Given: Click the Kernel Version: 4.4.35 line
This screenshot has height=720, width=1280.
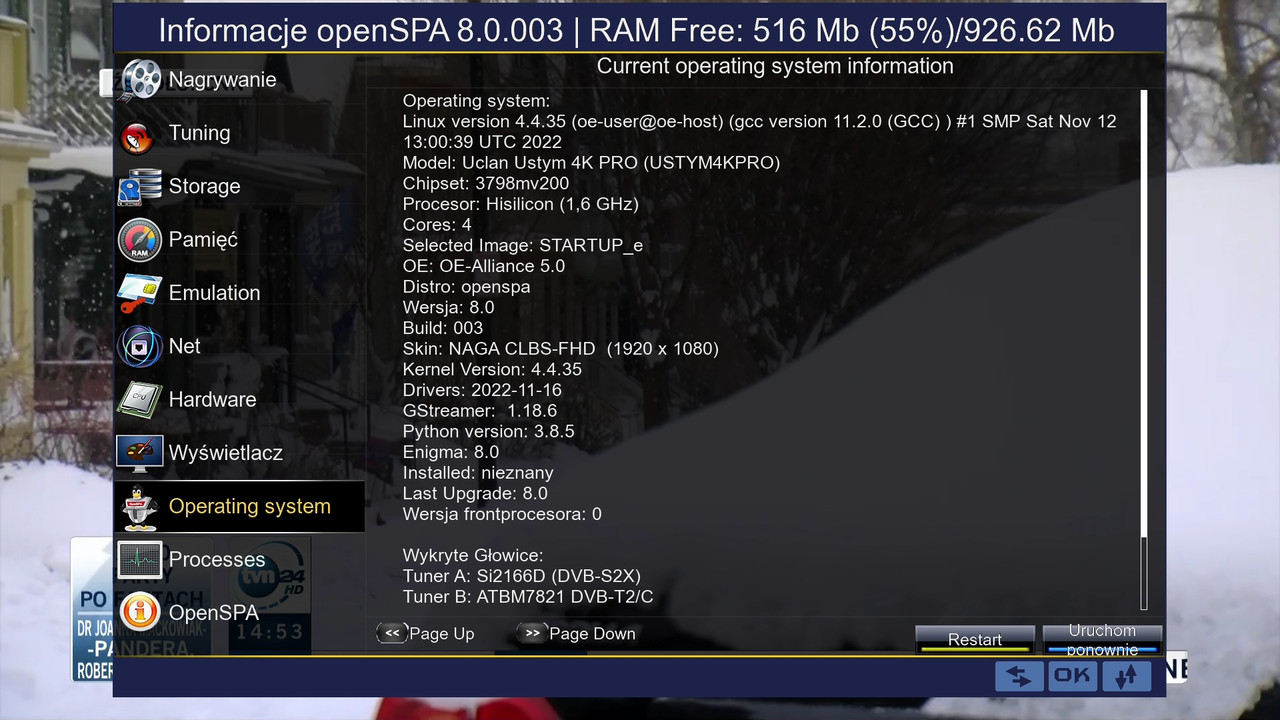Looking at the screenshot, I should coord(492,369).
